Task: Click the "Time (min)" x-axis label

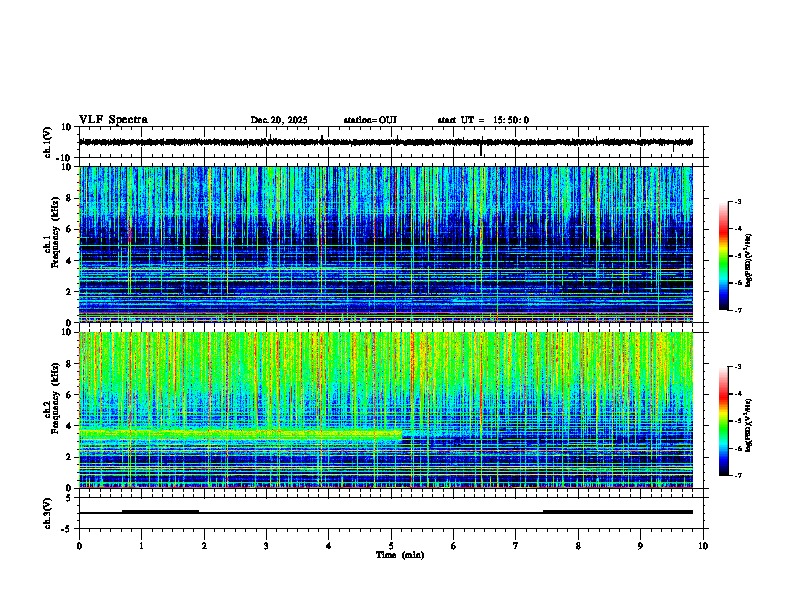Action: [x=400, y=555]
